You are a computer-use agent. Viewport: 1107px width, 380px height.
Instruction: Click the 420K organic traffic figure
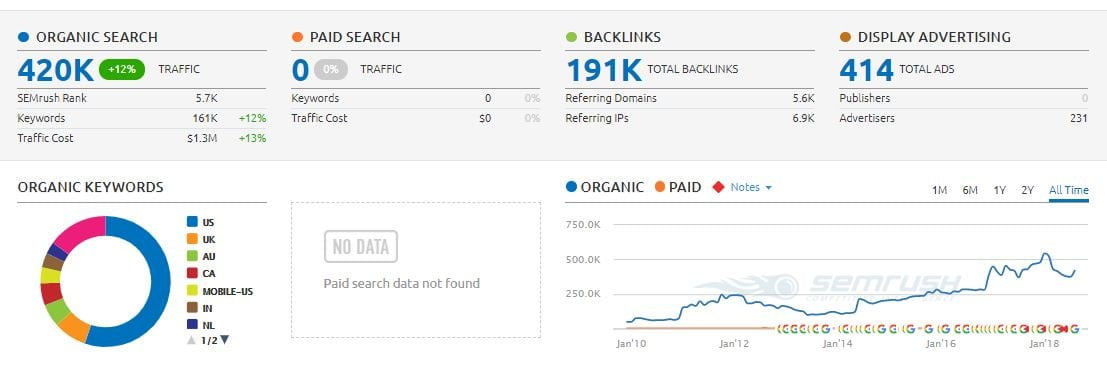(56, 70)
